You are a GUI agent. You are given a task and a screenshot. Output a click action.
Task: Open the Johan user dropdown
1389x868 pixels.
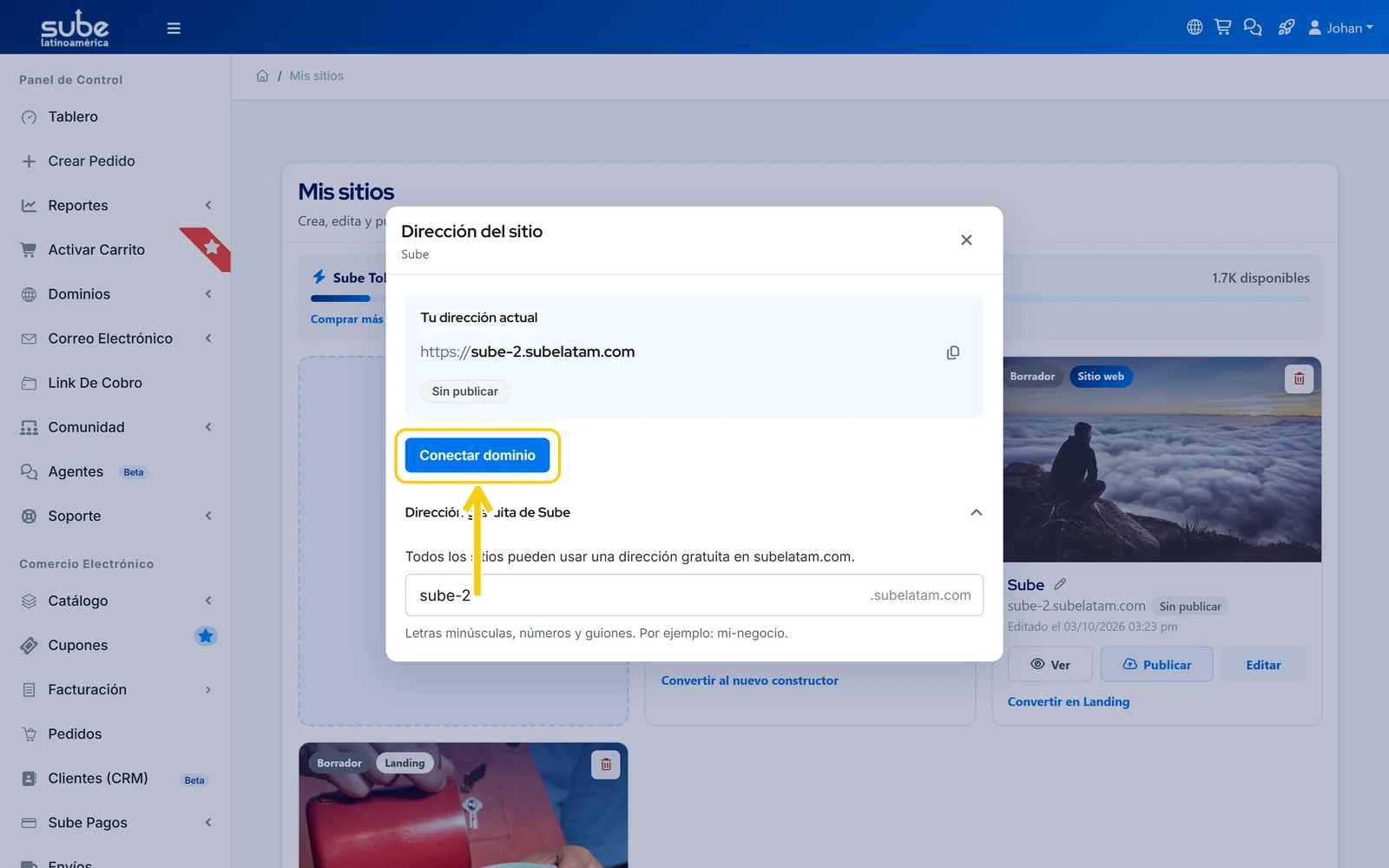[1340, 28]
